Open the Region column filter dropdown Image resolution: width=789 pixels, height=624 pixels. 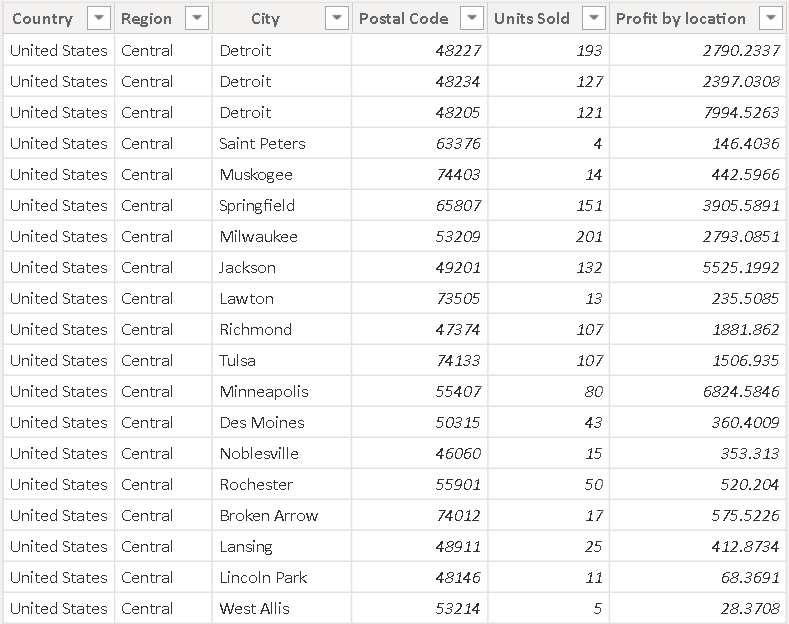pyautogui.click(x=197, y=18)
